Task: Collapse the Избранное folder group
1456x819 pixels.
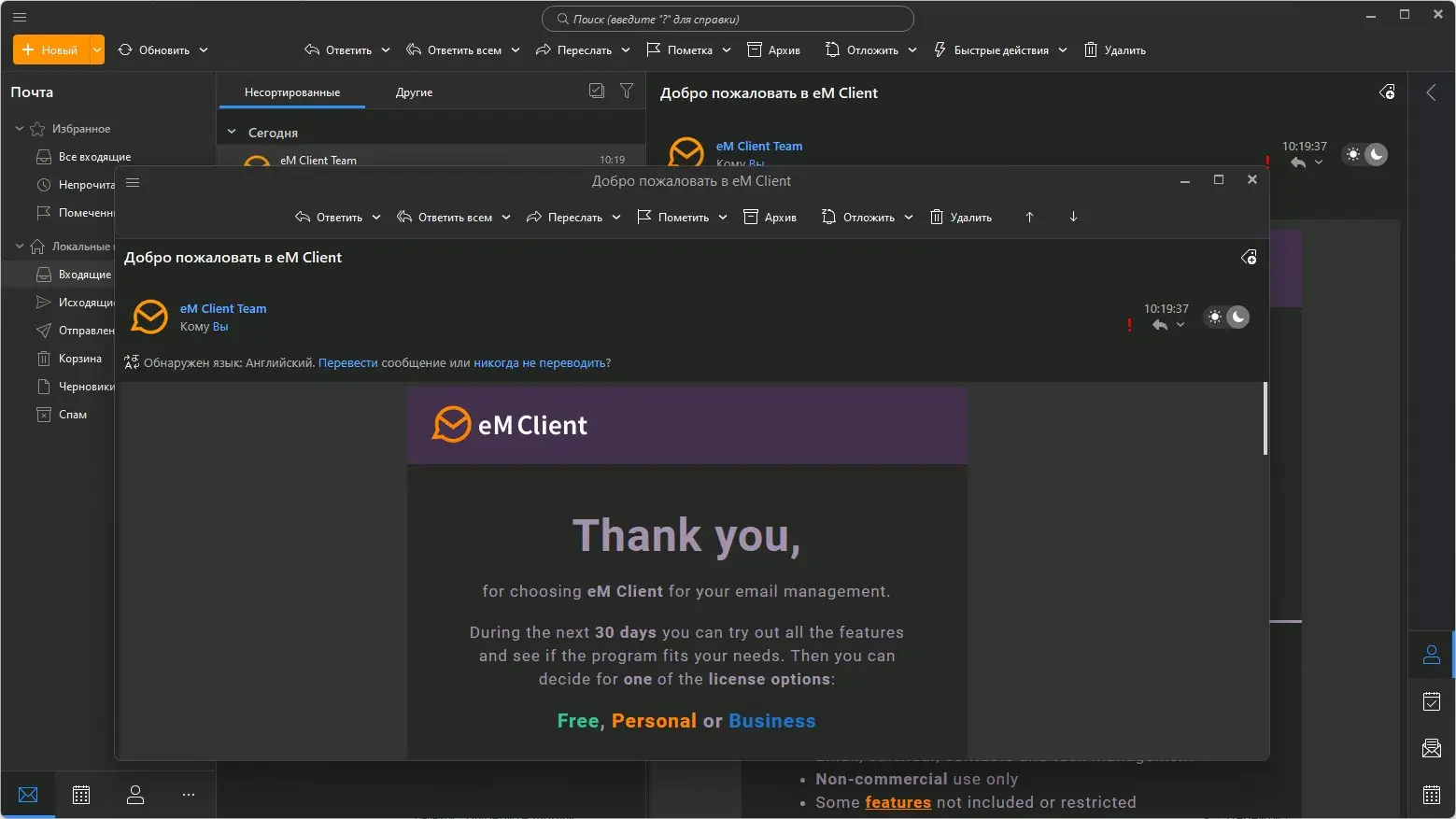Action: click(20, 129)
